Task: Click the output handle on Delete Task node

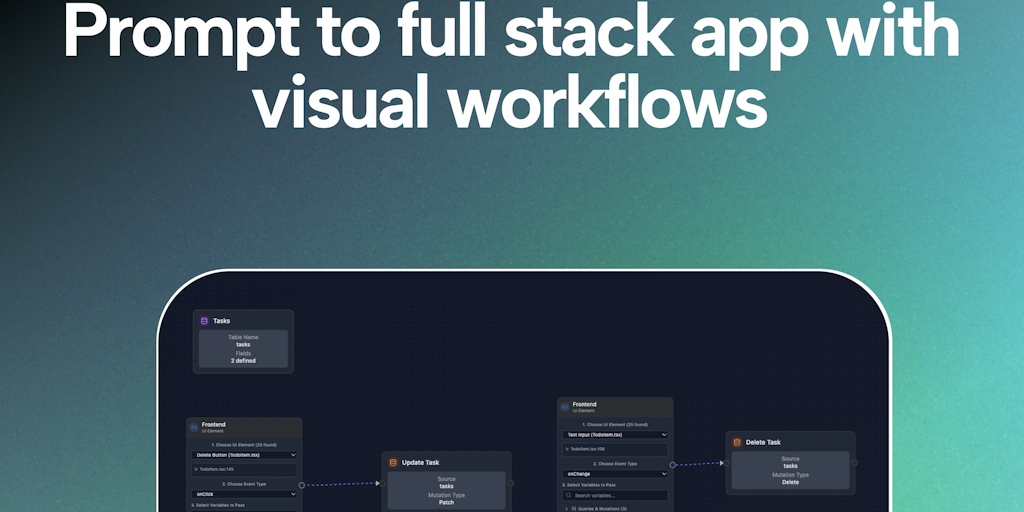Action: (x=854, y=463)
